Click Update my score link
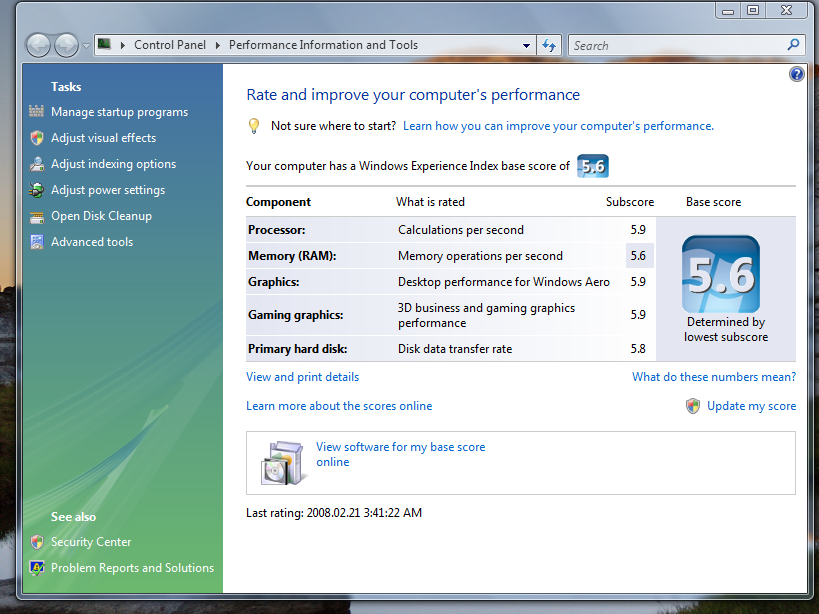This screenshot has width=819, height=614. (x=751, y=406)
